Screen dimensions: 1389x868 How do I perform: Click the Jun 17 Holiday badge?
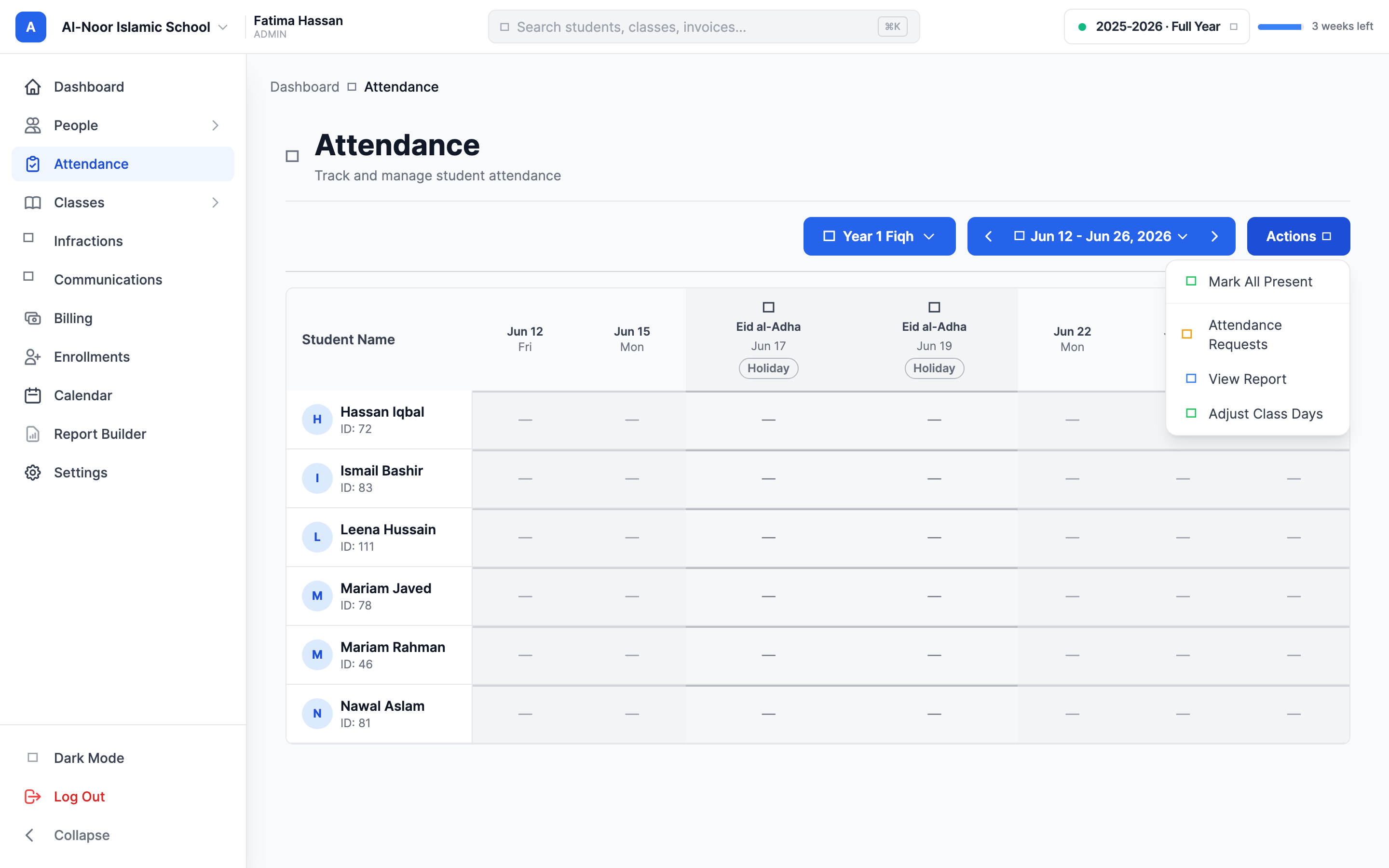click(x=769, y=368)
